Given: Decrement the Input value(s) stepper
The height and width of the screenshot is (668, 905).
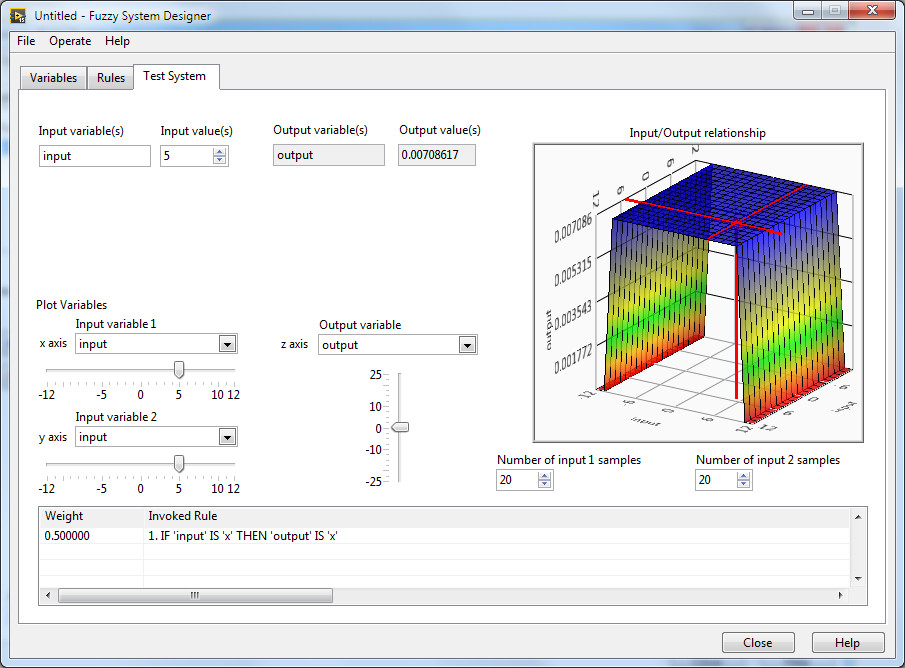Looking at the screenshot, I should pyautogui.click(x=219, y=160).
